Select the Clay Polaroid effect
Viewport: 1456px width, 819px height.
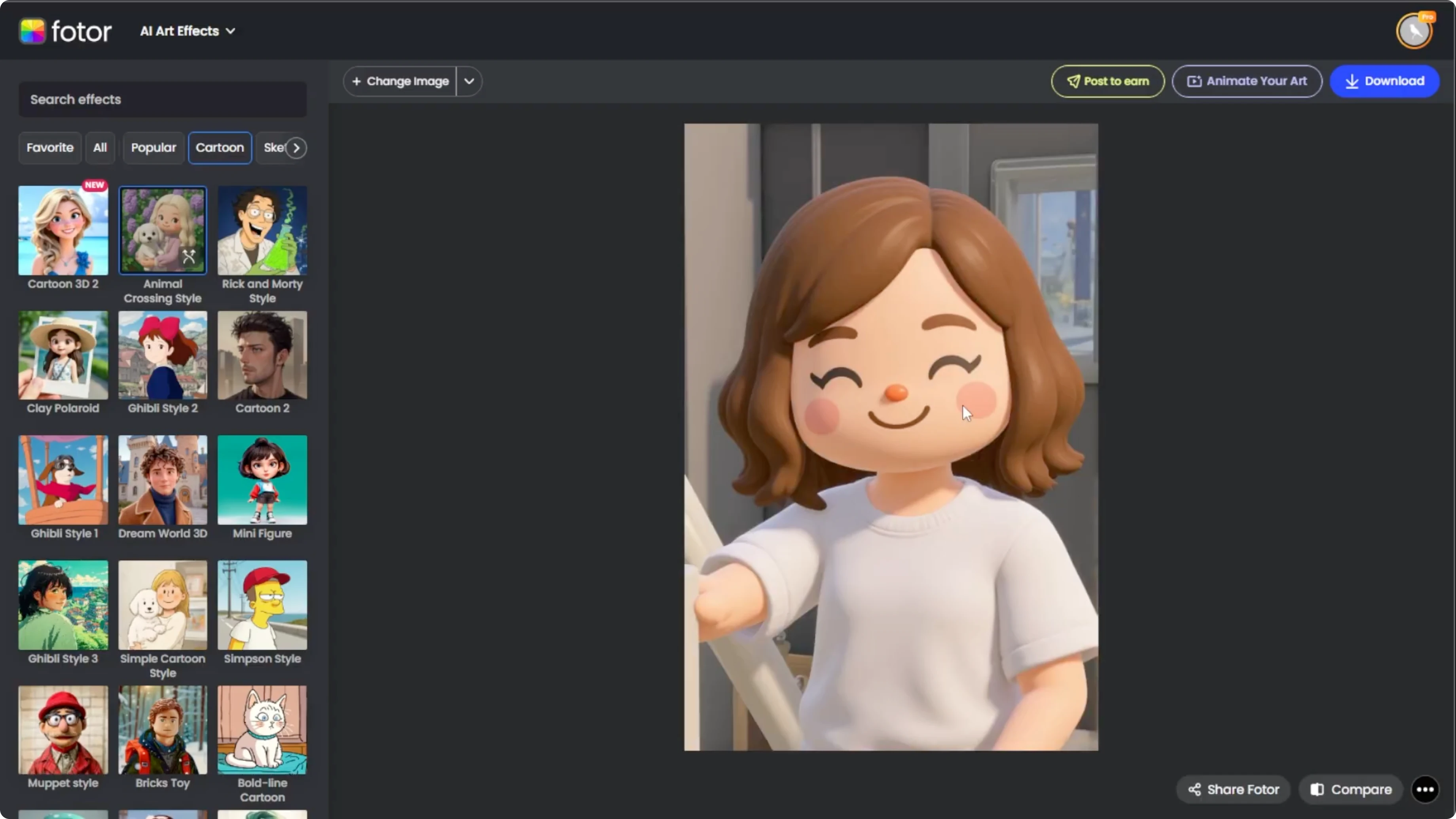(x=63, y=355)
